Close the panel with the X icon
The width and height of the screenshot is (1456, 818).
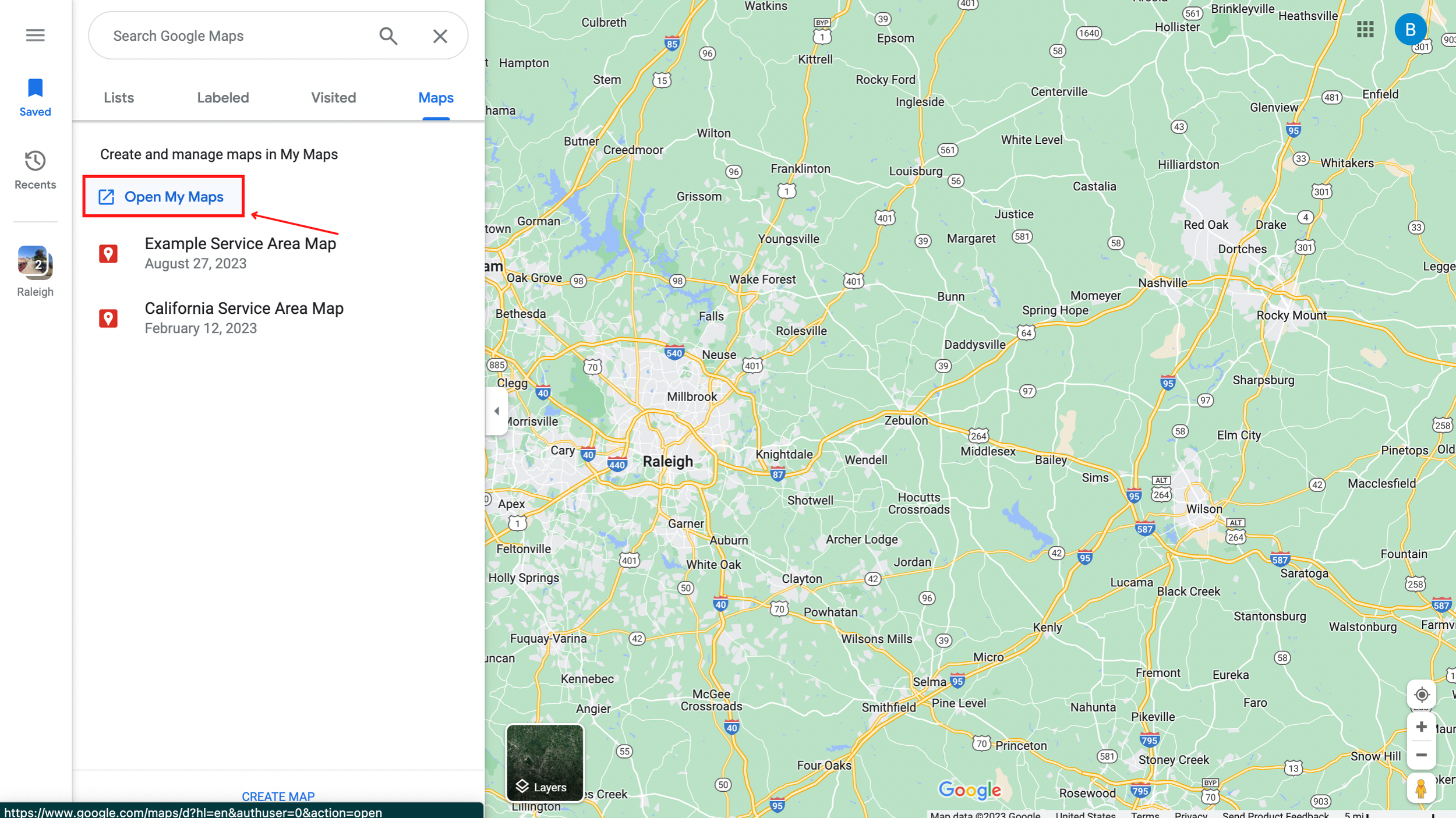440,36
